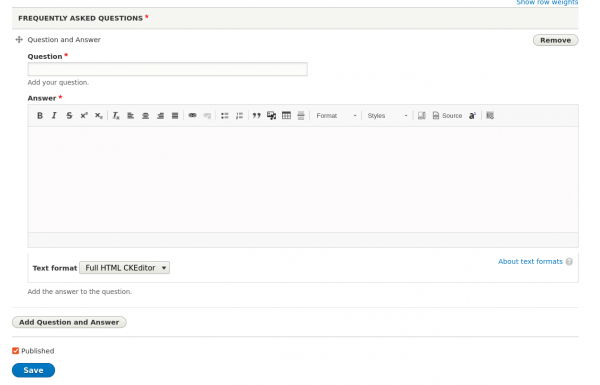Center align text
Screen dimensions: 600x385
[145, 116]
